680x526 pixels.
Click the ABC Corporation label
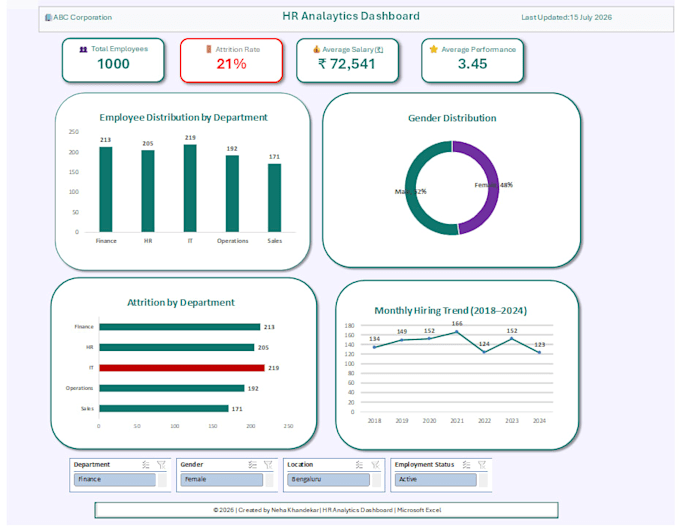[x=82, y=18]
